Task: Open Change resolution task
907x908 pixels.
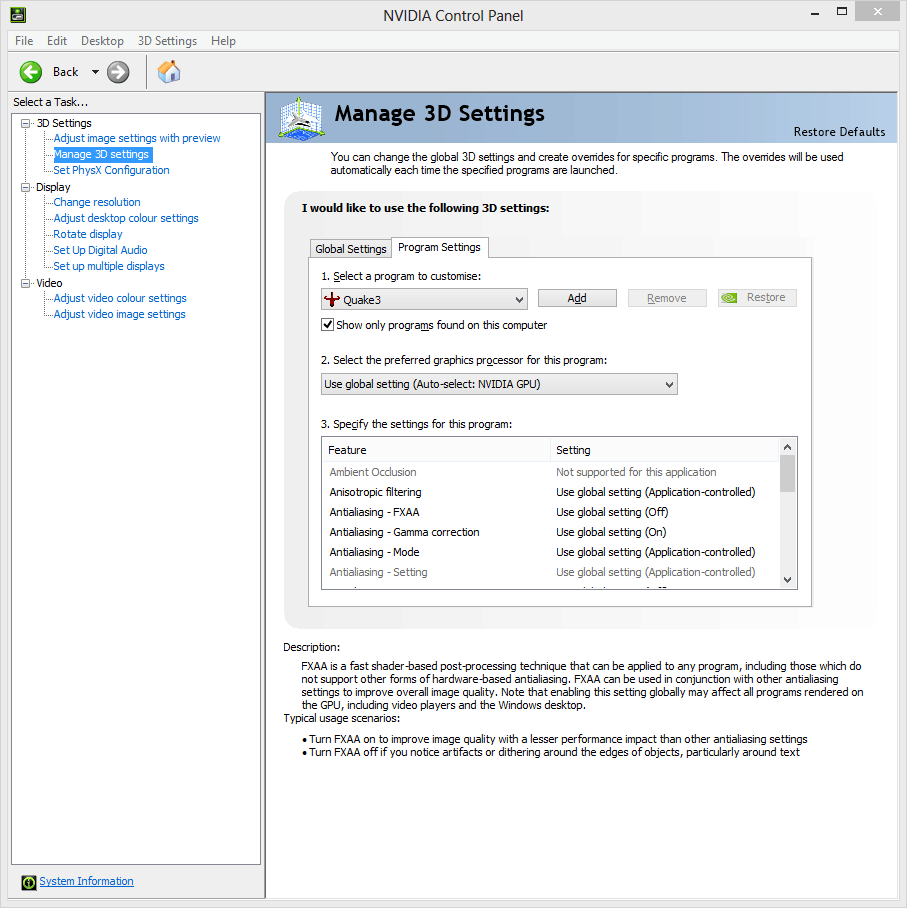Action: pos(97,202)
